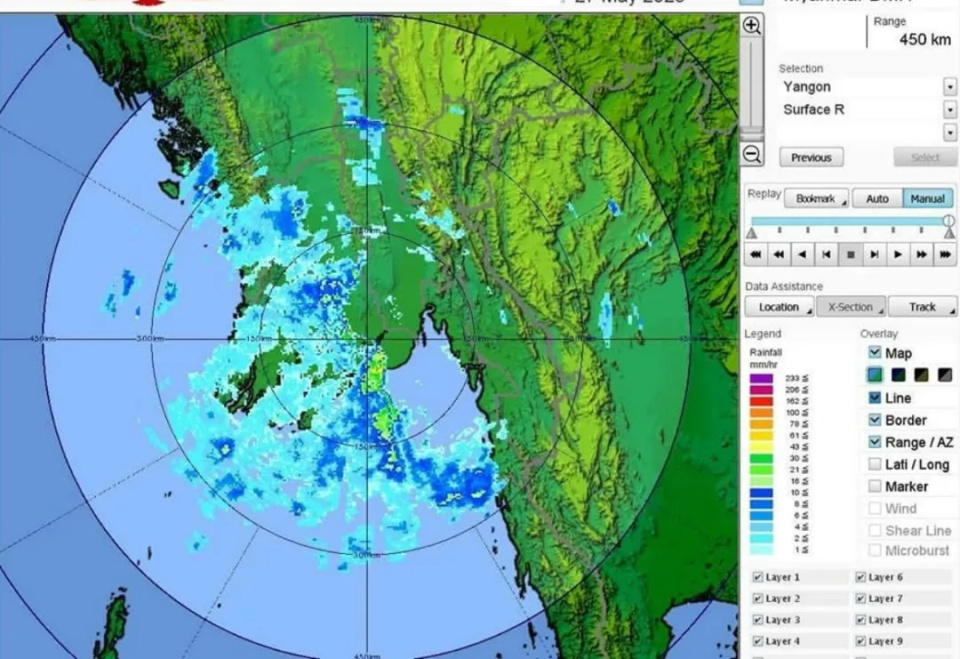Turn off Range / AZ overlay

(875, 442)
